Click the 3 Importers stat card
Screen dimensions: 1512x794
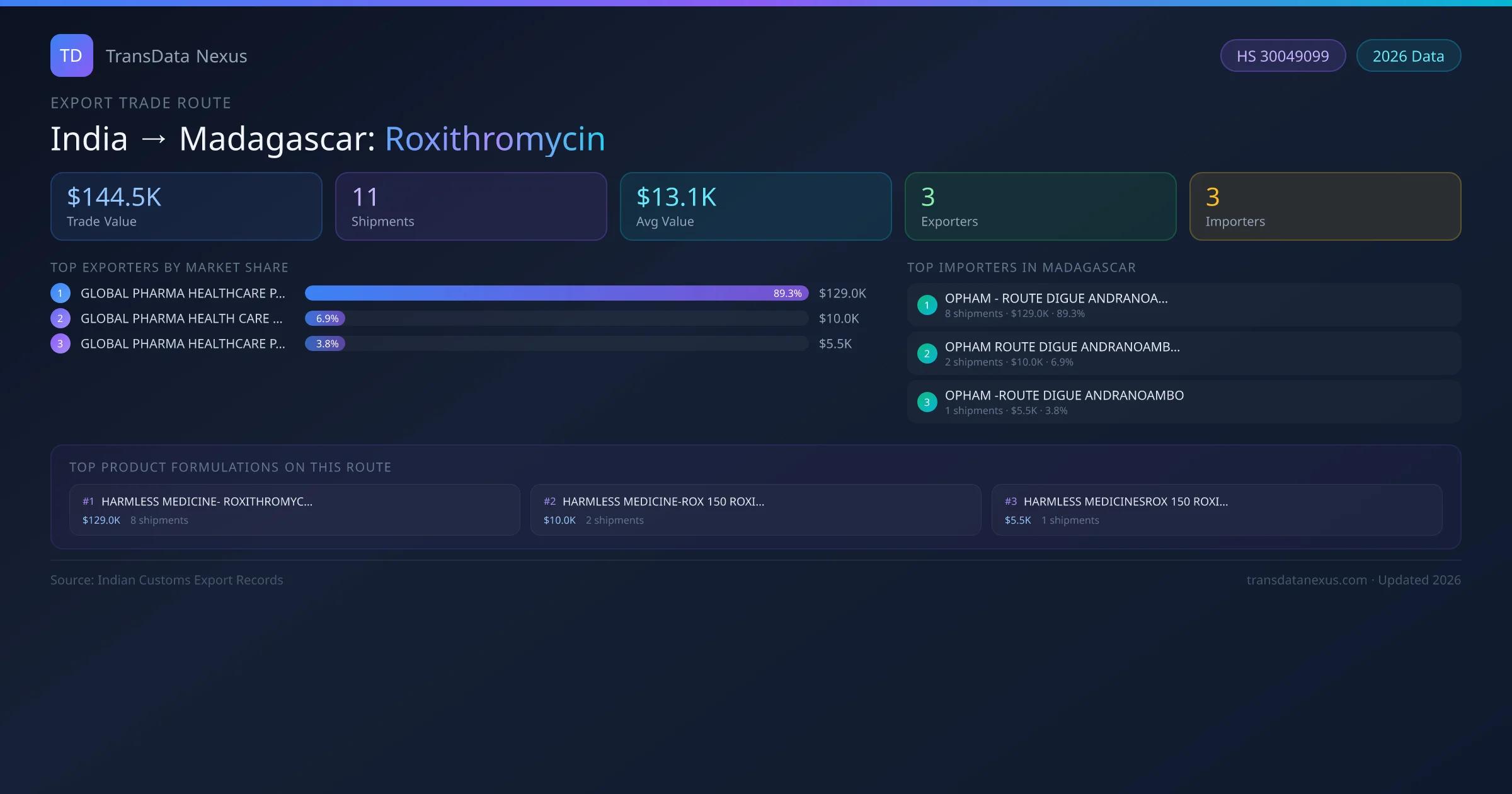point(1325,207)
